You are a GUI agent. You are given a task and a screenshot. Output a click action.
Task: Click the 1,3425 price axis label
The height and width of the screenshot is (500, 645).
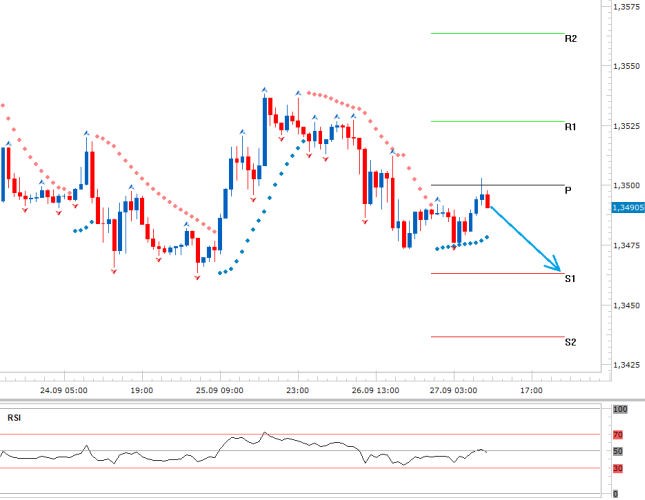tap(626, 365)
